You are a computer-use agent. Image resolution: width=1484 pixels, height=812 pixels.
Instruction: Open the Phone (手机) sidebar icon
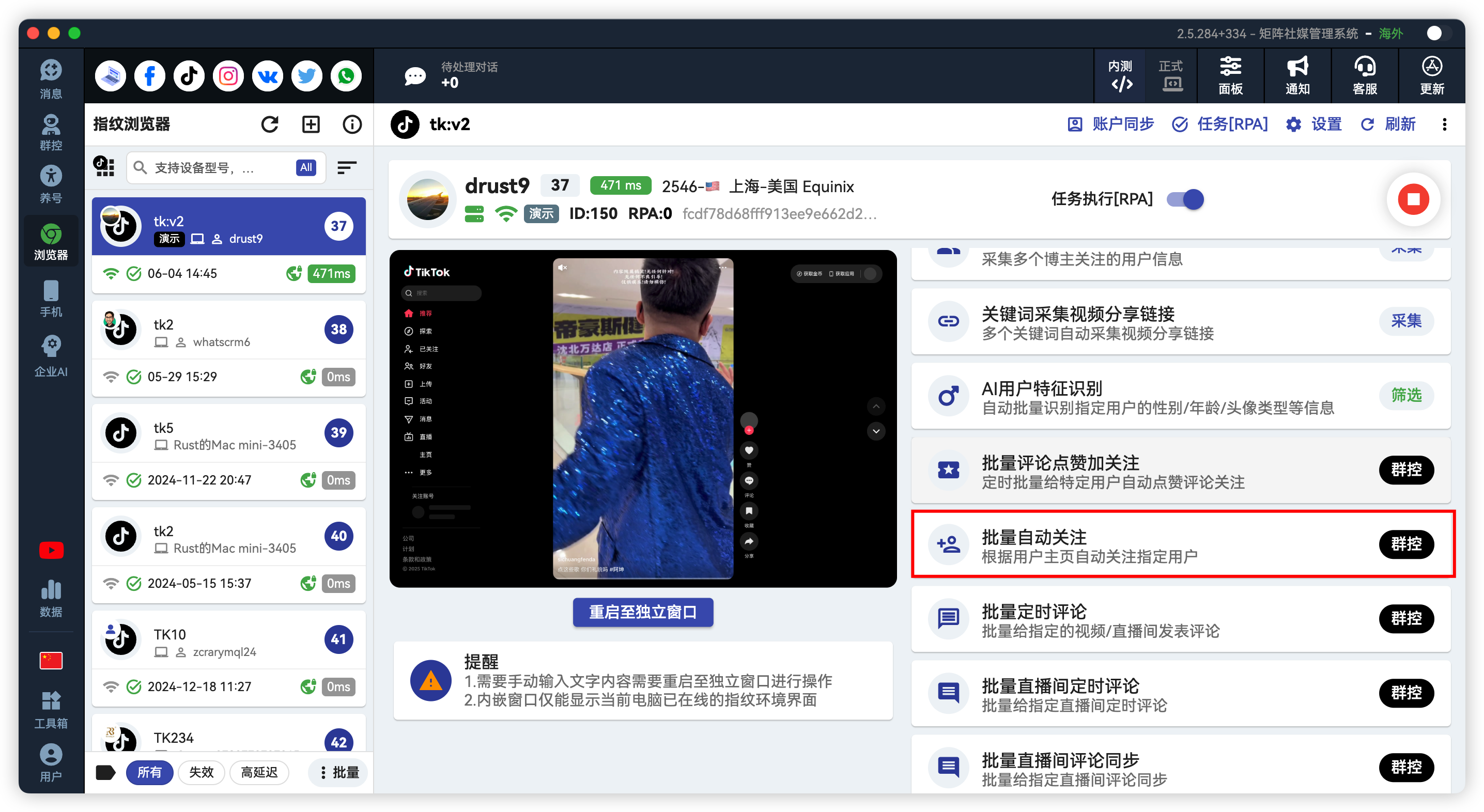tap(51, 299)
